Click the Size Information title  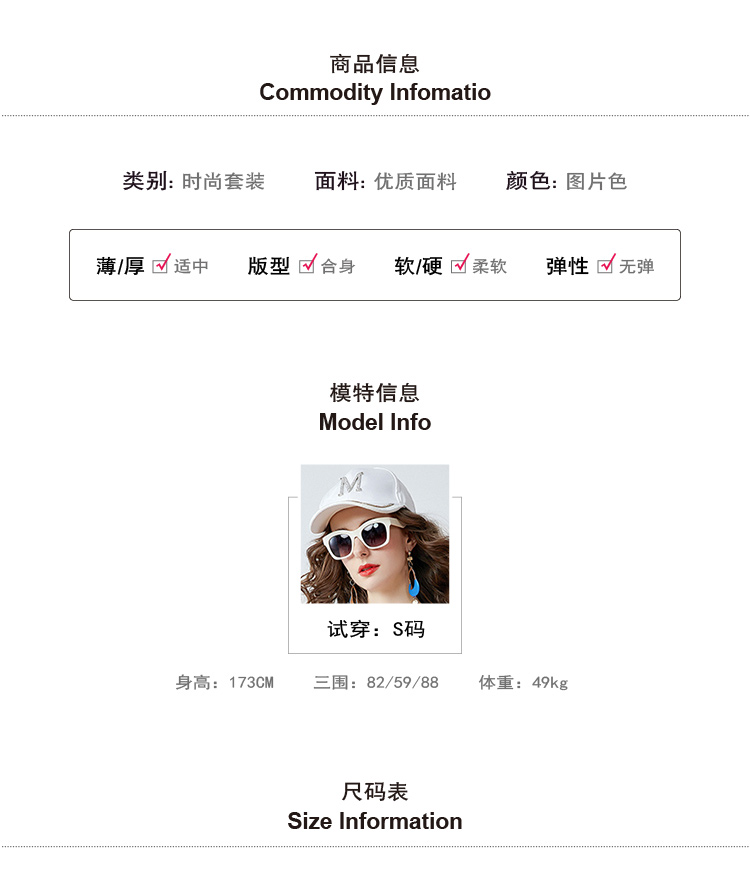pos(375,822)
